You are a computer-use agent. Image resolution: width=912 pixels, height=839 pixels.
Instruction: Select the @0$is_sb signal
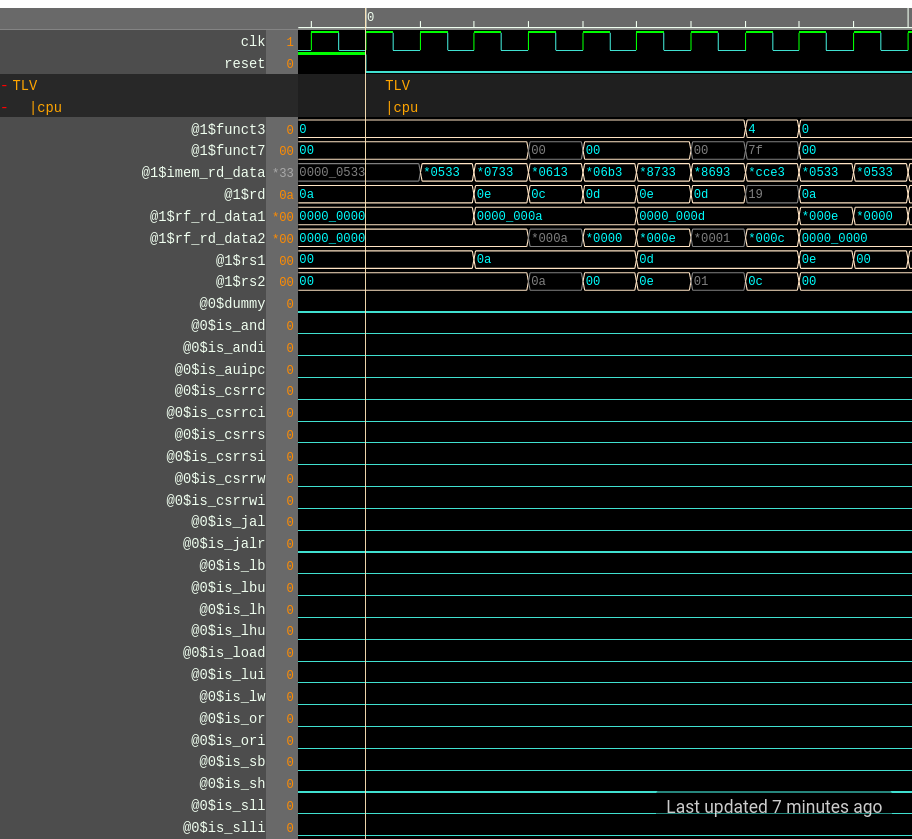pyautogui.click(x=232, y=762)
